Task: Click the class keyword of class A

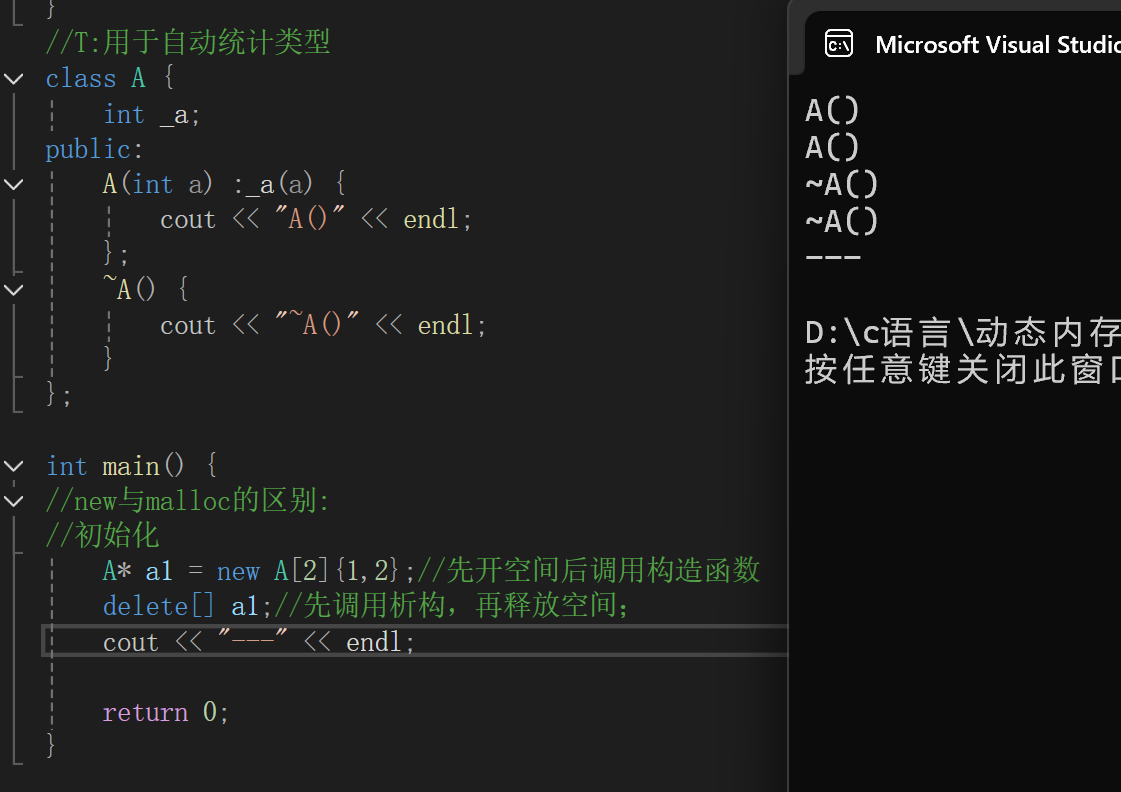Action: 80,78
